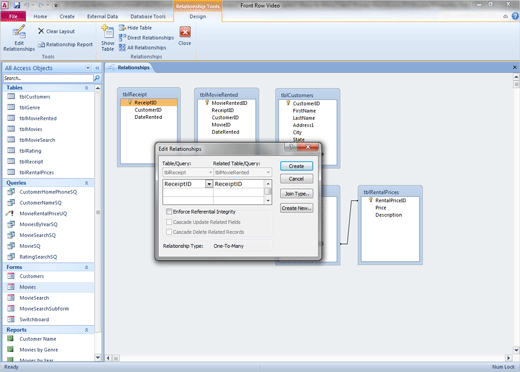This screenshot has width=520, height=372.
Task: Click the Save icon in quick access toolbar
Action: (x=17, y=5)
